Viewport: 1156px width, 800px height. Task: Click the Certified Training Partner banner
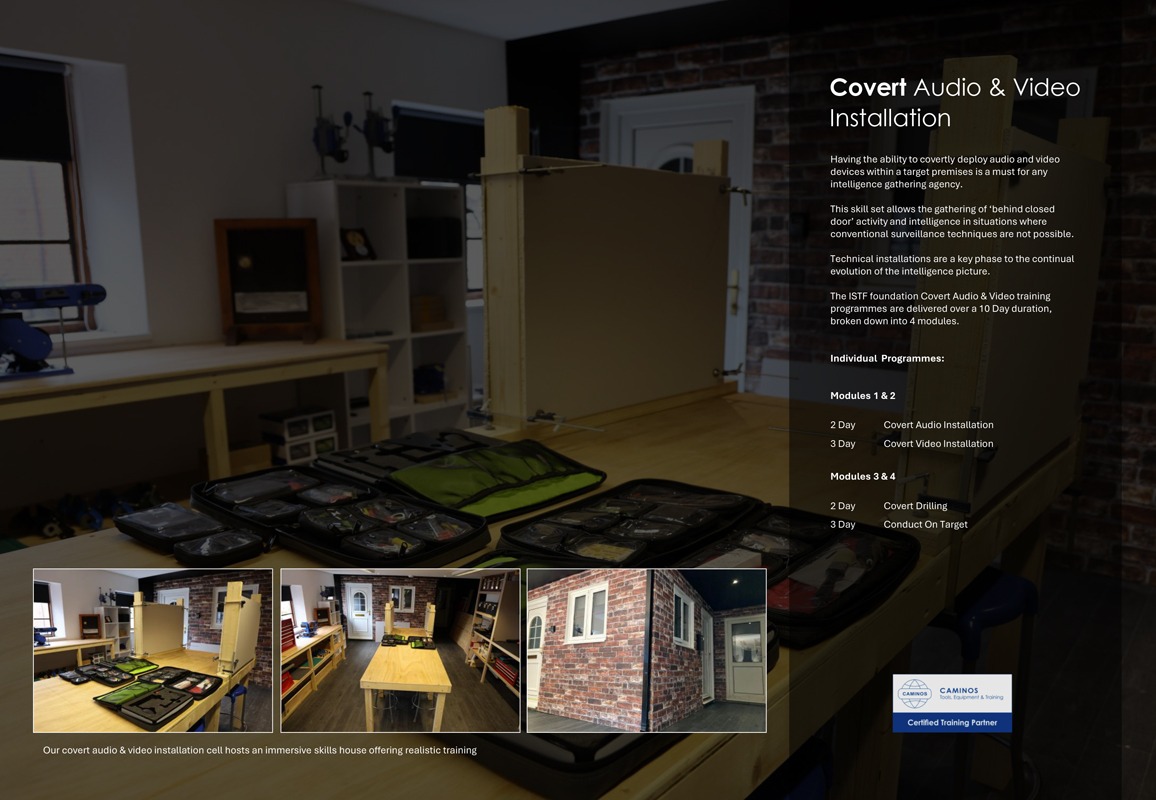tap(952, 722)
